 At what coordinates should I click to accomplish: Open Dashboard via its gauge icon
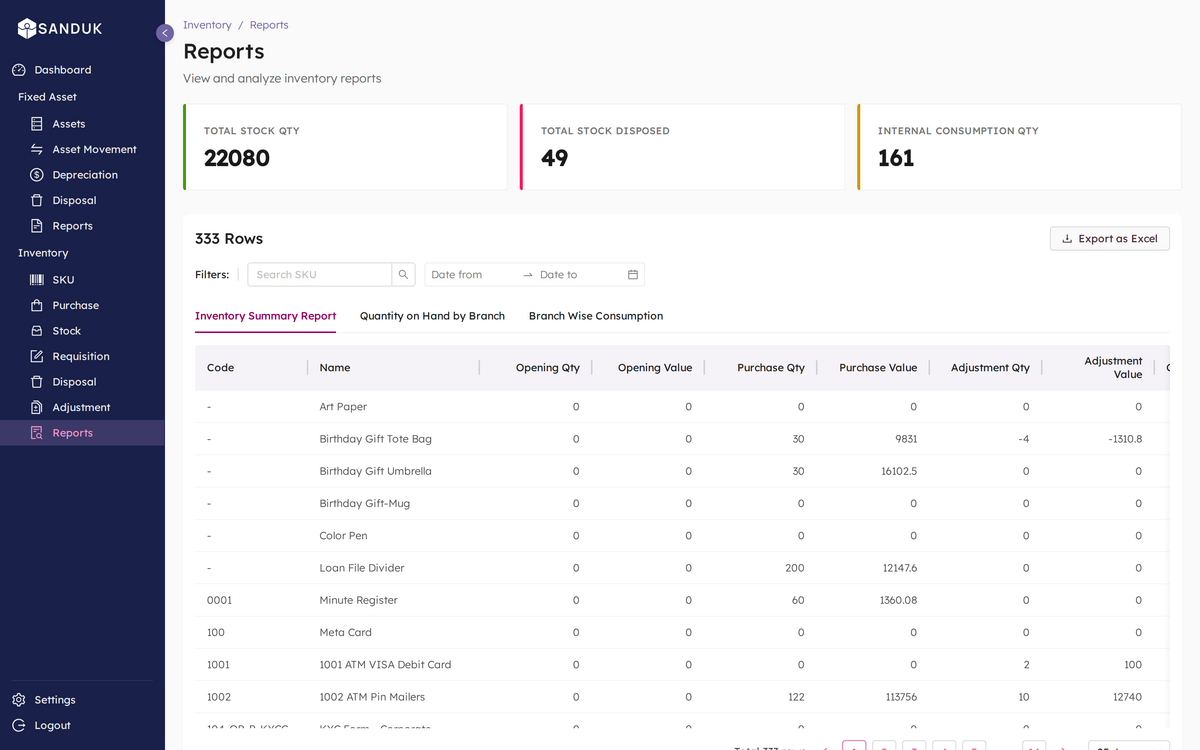click(19, 70)
